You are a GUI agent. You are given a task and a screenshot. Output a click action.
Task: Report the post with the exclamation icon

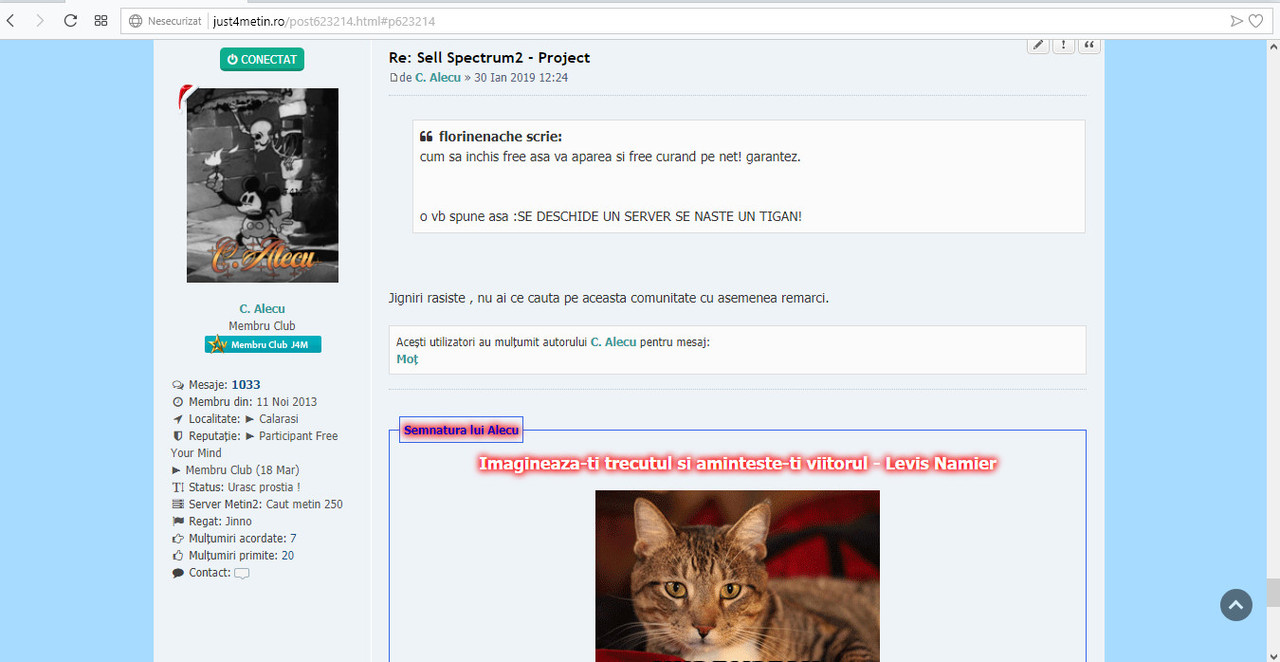point(1063,45)
